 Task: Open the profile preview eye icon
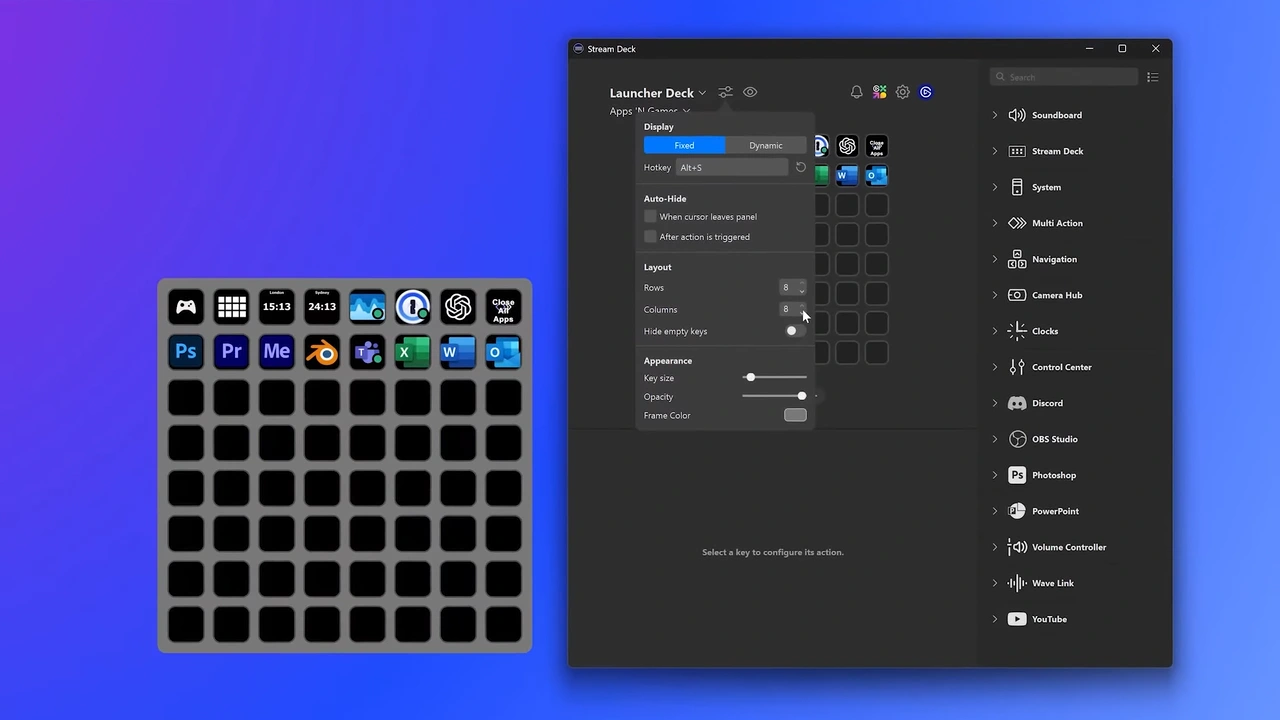(750, 92)
